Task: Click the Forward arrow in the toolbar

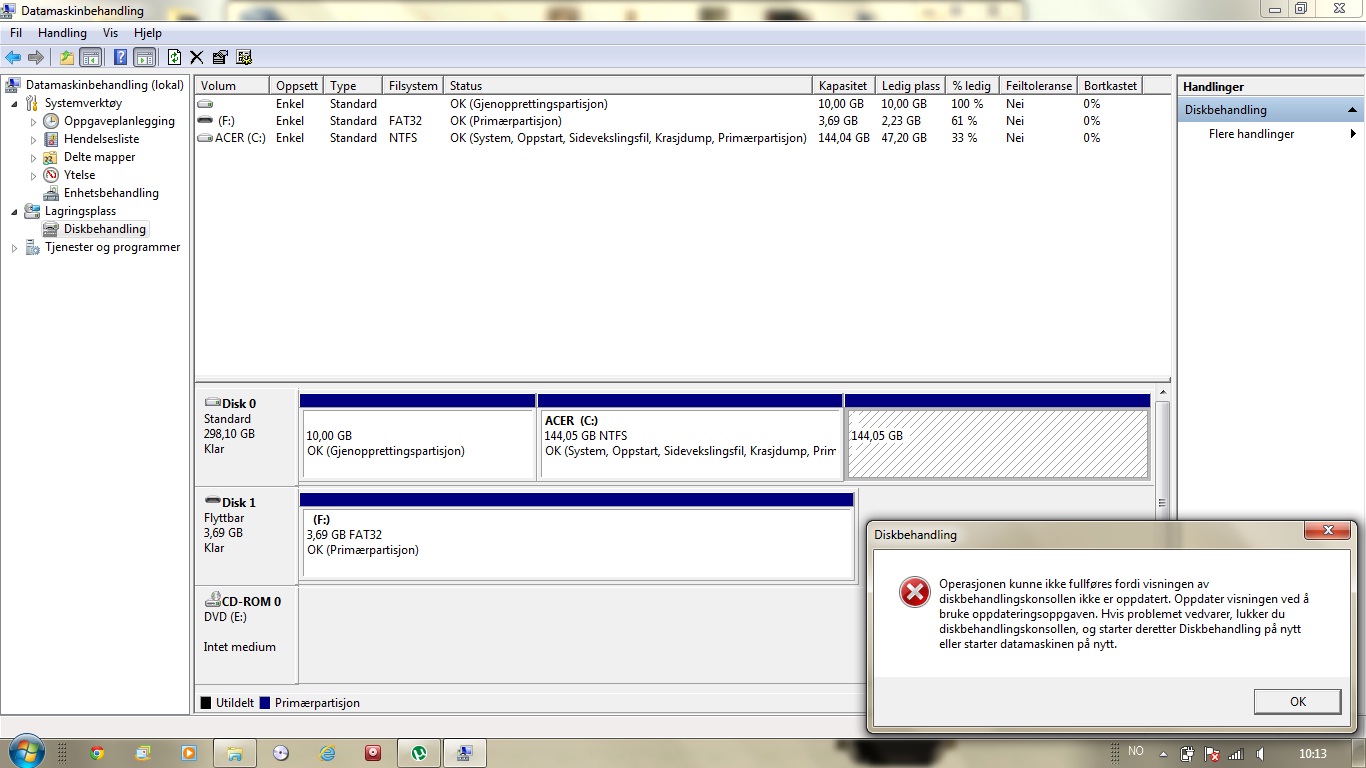Action: [36, 57]
